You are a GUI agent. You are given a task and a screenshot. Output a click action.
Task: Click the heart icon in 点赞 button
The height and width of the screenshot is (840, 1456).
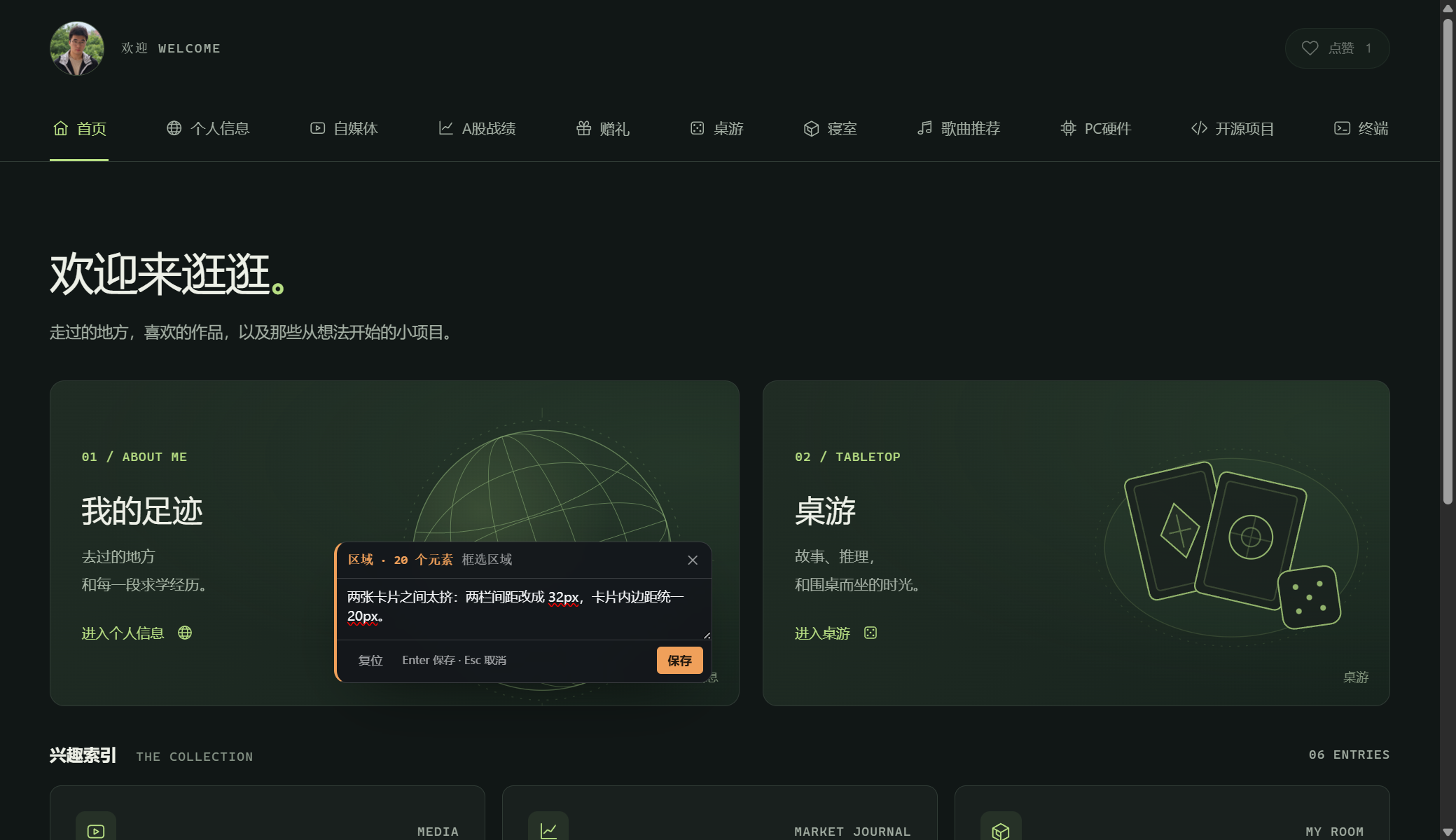tap(1310, 48)
